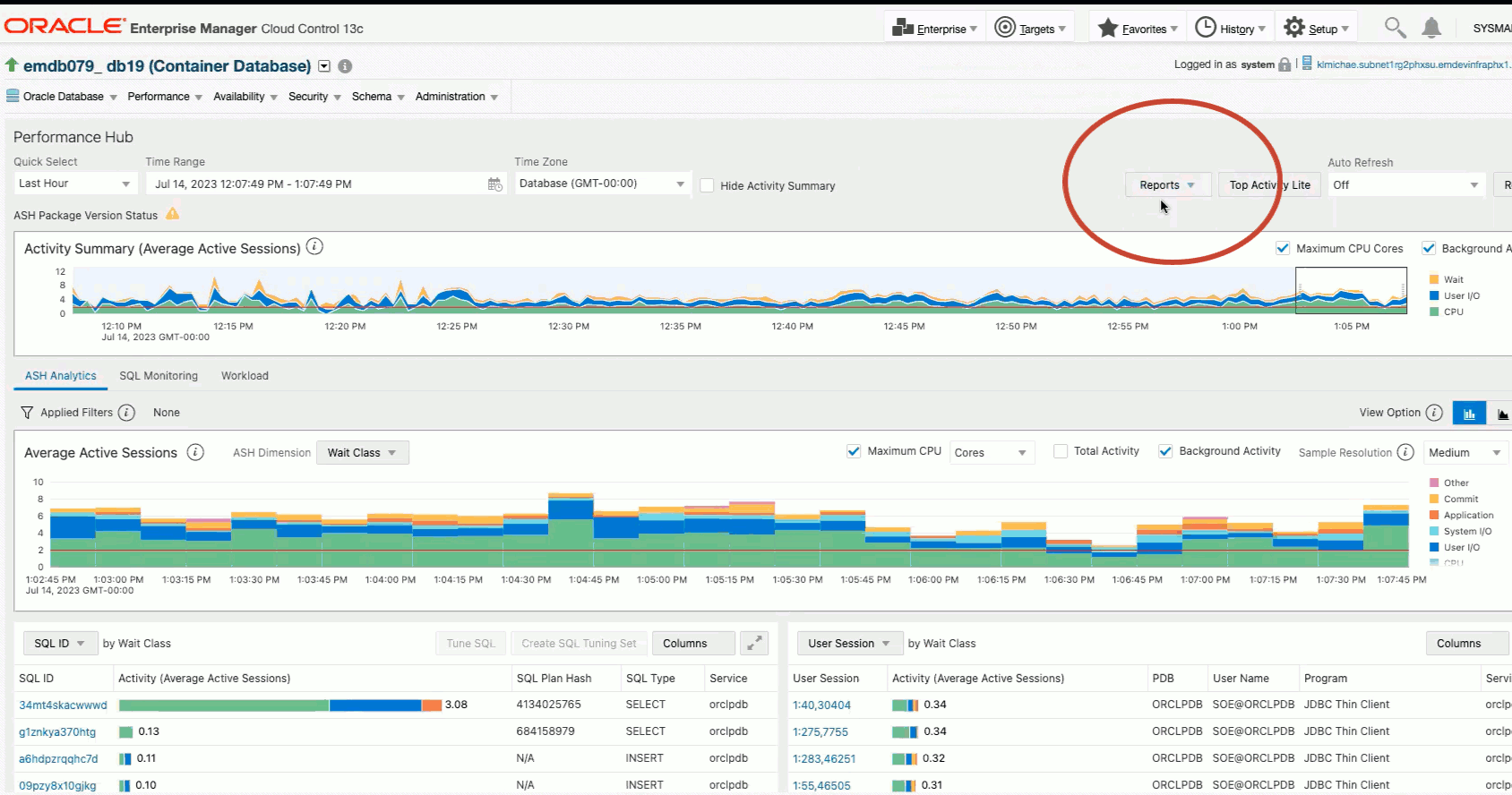Click Columns button in User Session panel
This screenshot has height=795, width=1512.
pos(1467,643)
